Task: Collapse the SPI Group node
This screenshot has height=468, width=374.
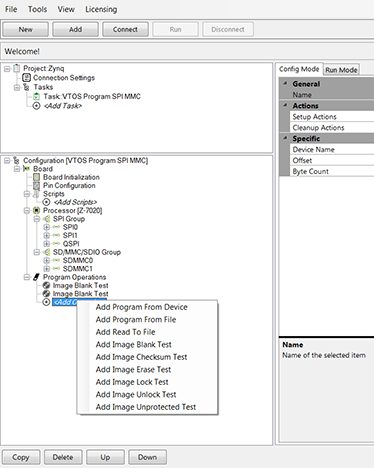Action: (x=37, y=219)
